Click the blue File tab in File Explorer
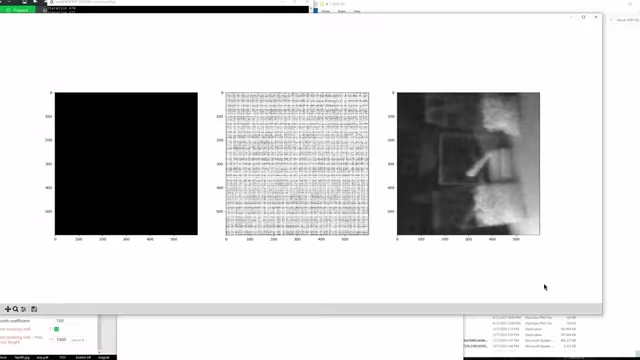The image size is (640, 360). click(316, 11)
